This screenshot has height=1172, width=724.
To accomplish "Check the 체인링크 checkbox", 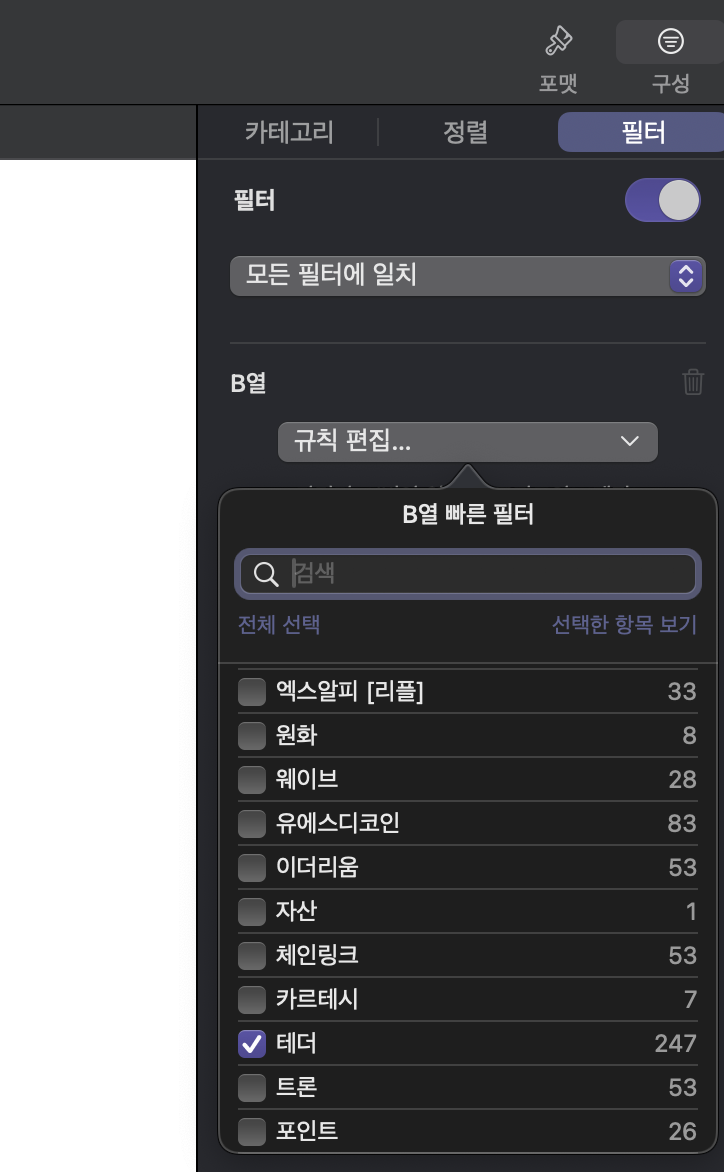I will [252, 955].
